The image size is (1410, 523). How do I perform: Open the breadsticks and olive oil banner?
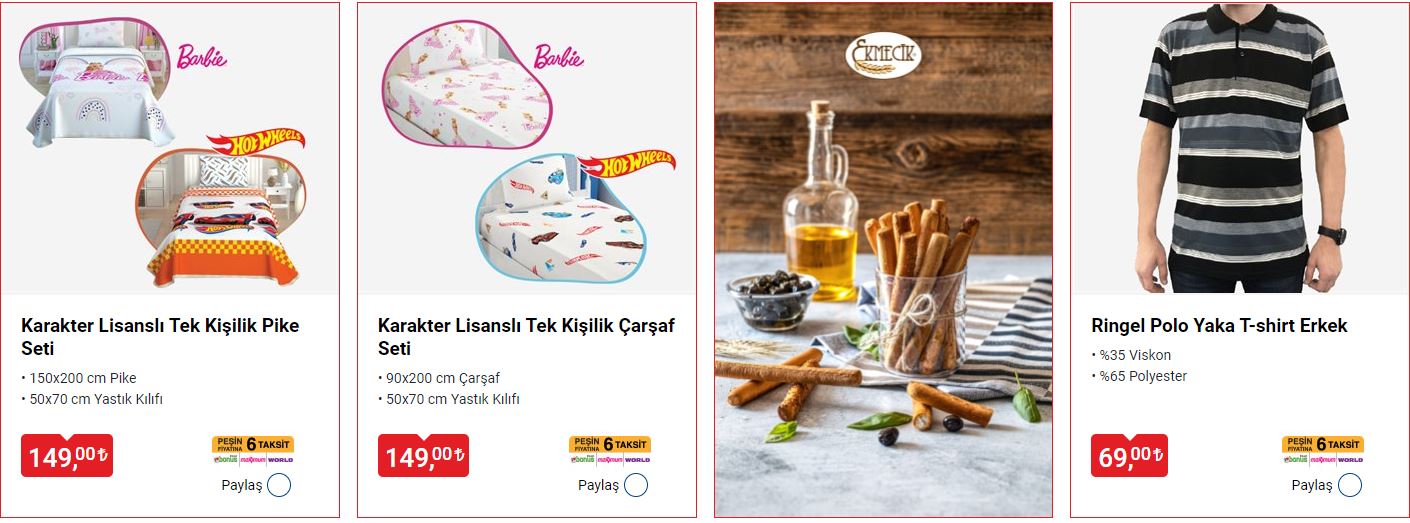pos(883,260)
